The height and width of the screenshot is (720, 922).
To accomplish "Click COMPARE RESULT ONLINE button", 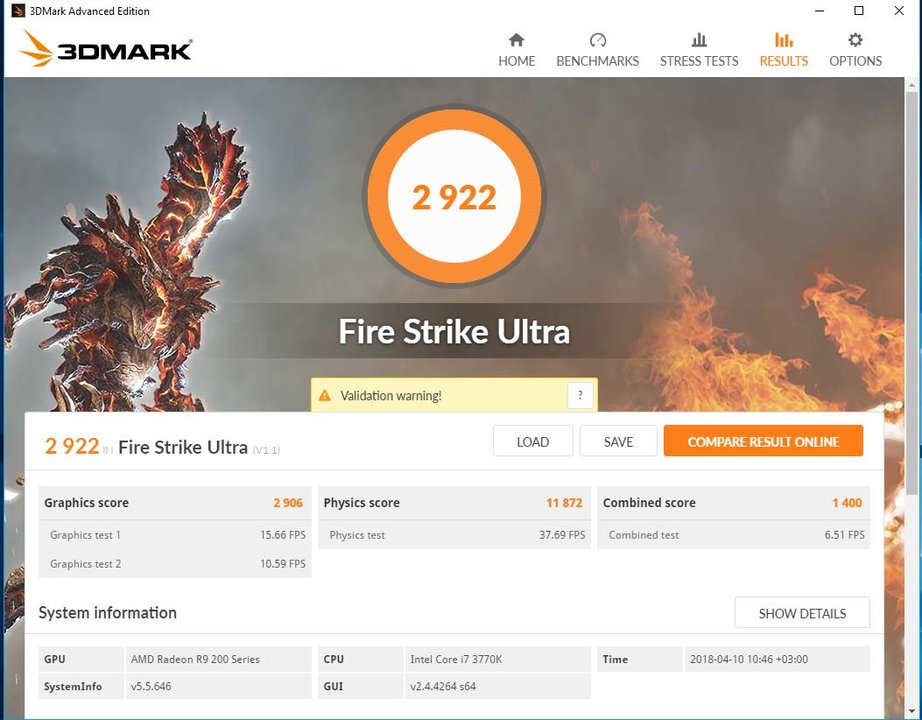I will tap(763, 441).
